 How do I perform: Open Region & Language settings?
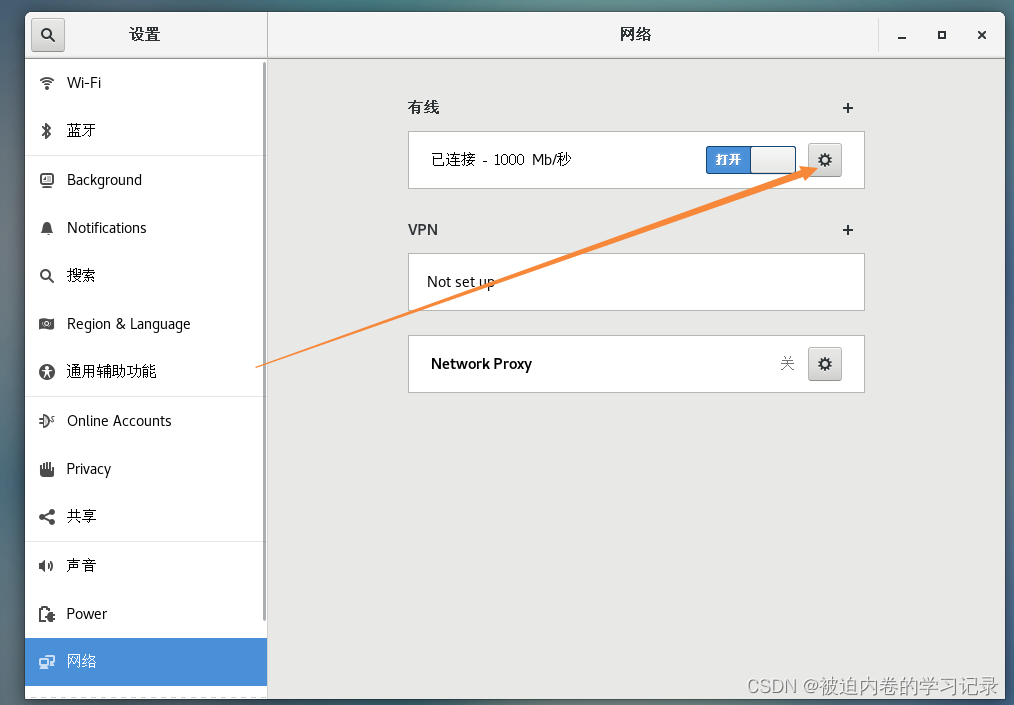click(x=145, y=323)
